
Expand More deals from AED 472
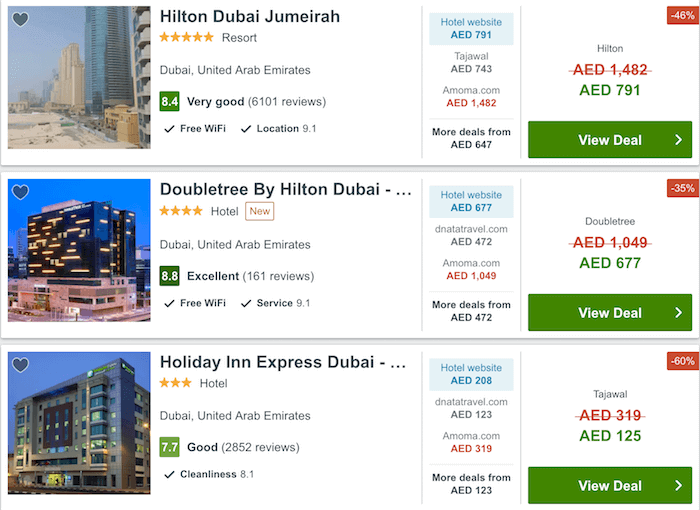471,311
